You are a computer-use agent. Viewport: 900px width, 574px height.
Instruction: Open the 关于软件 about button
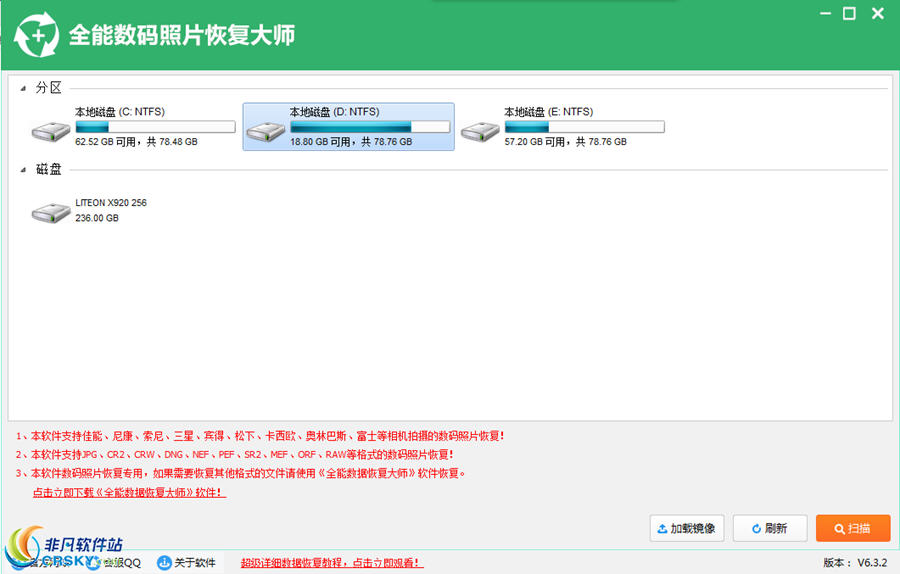(187, 563)
